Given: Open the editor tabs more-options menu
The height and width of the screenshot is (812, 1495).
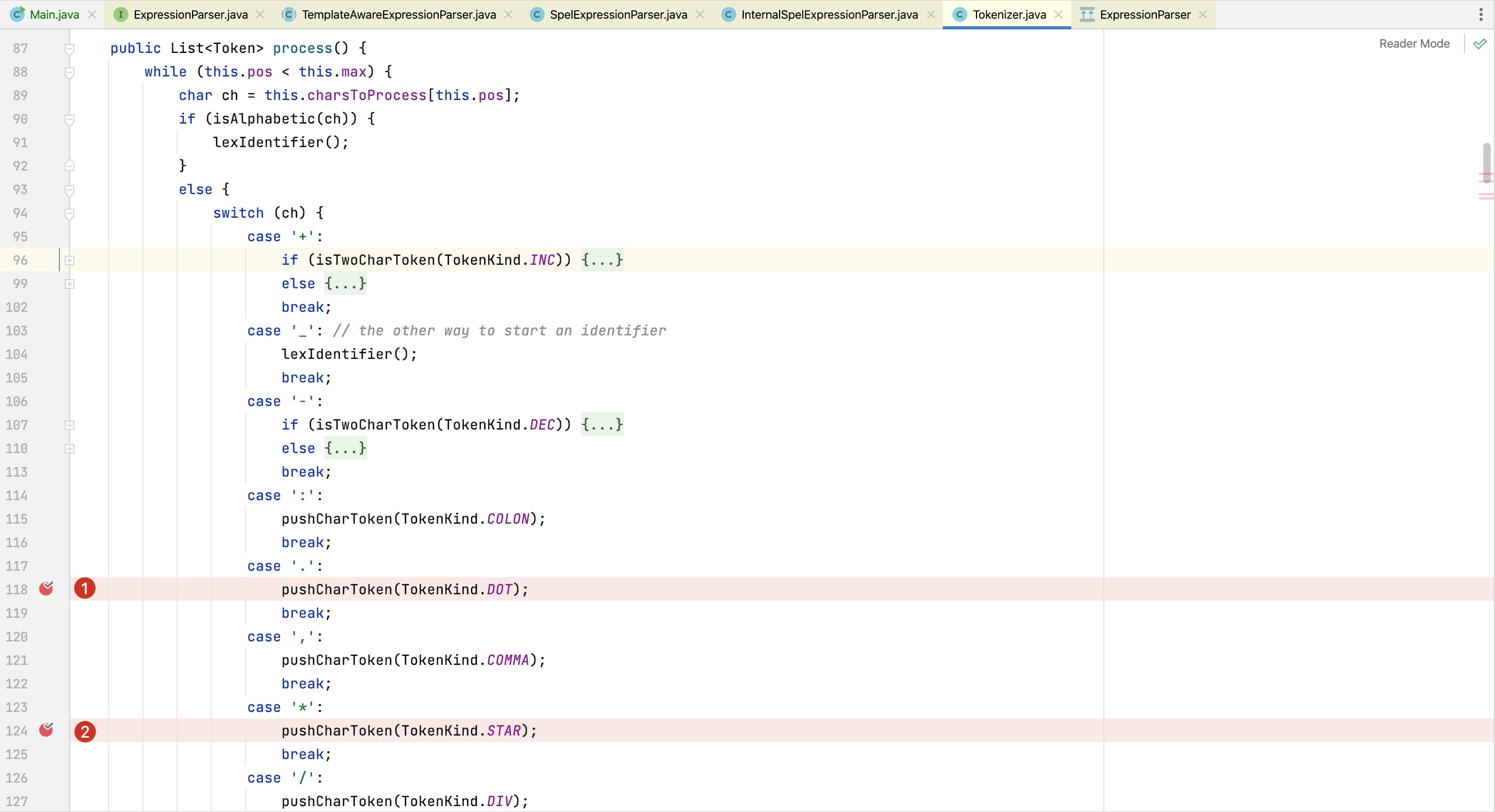Looking at the screenshot, I should (1481, 14).
